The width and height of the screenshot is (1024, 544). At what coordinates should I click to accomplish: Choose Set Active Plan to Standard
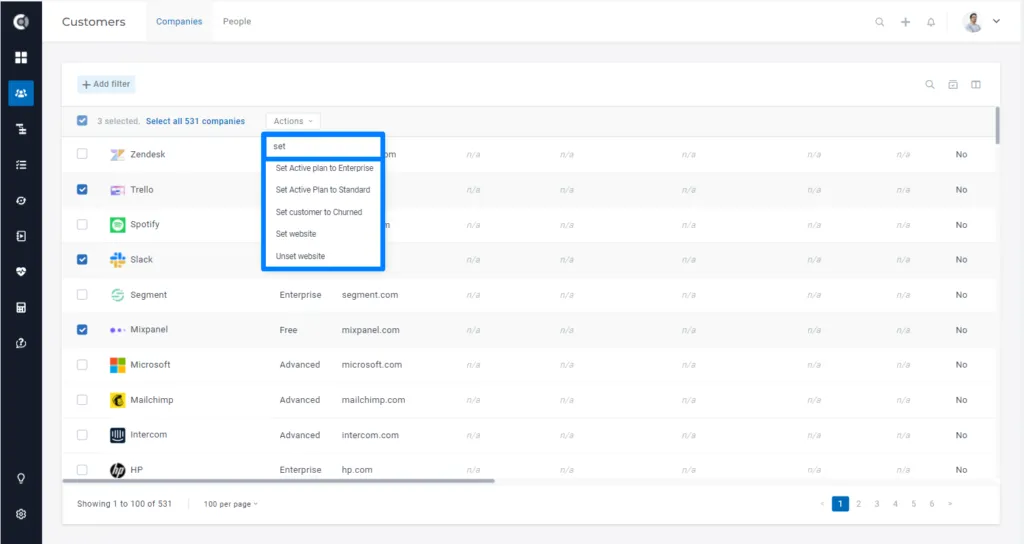click(x=323, y=190)
